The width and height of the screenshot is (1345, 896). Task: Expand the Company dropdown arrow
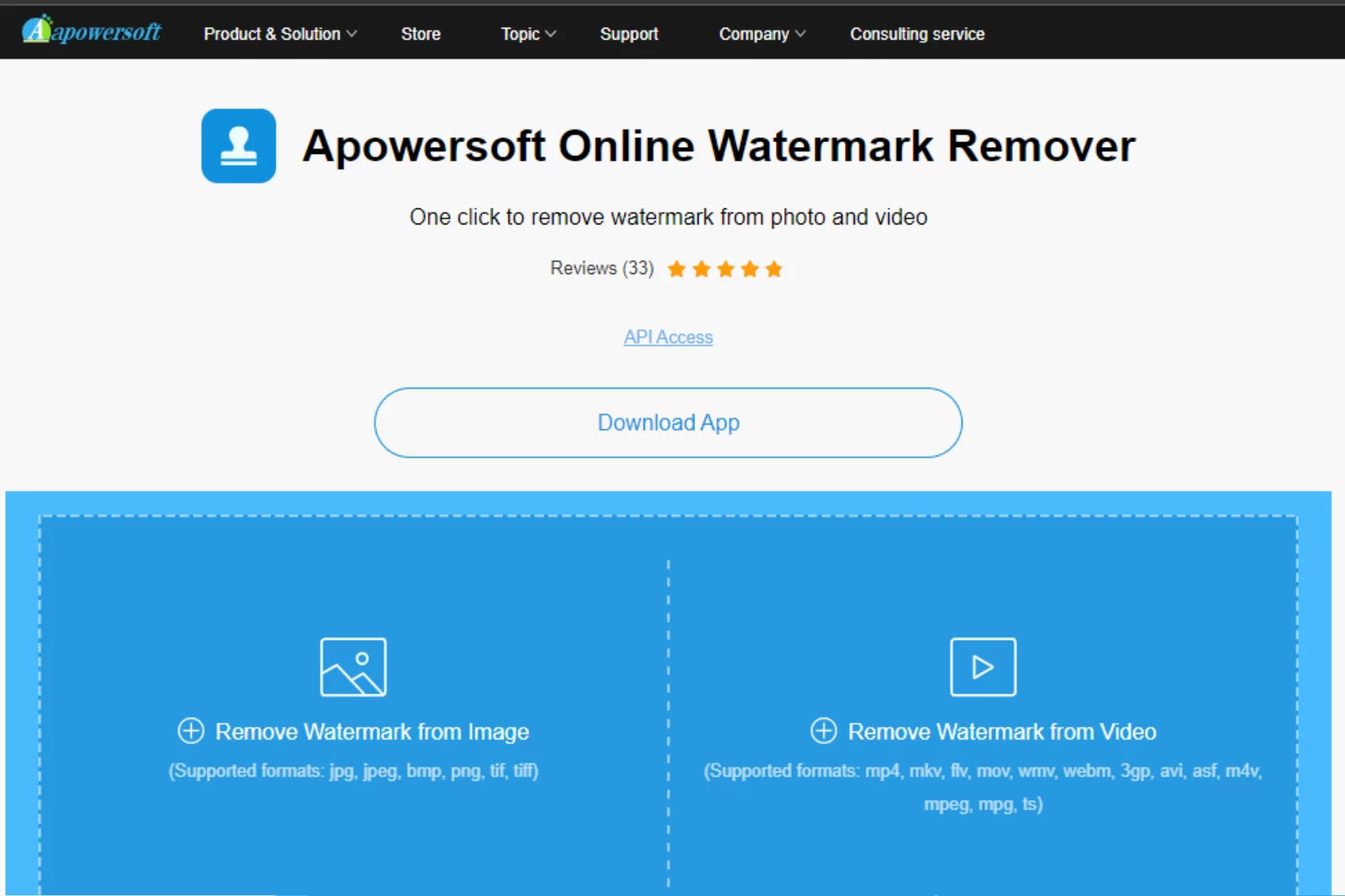(x=800, y=34)
